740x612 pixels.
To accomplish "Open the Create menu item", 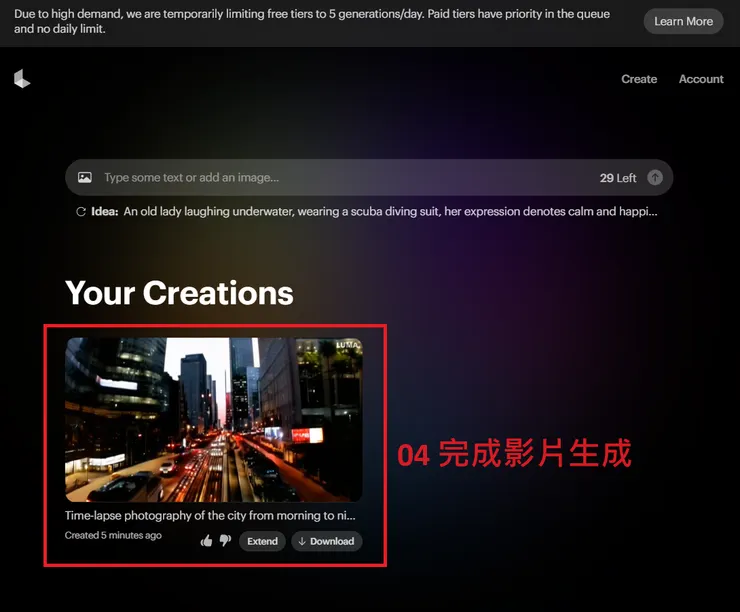I will 639,79.
